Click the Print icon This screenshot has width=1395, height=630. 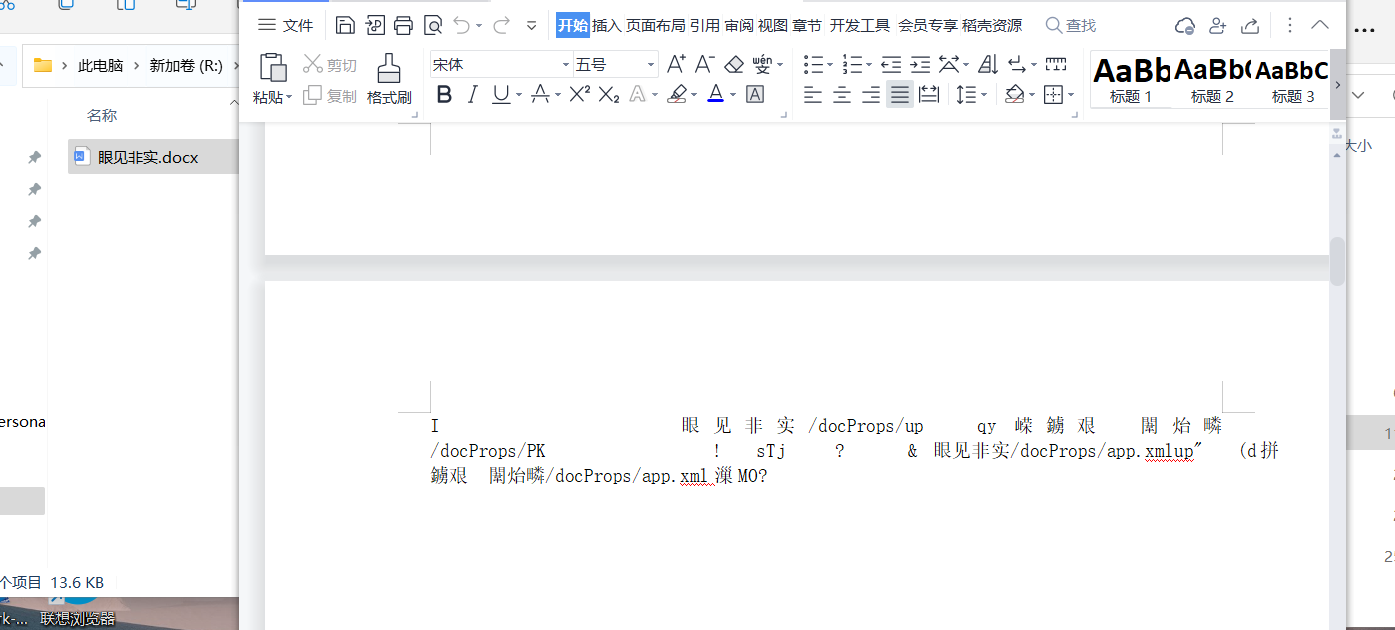(404, 25)
